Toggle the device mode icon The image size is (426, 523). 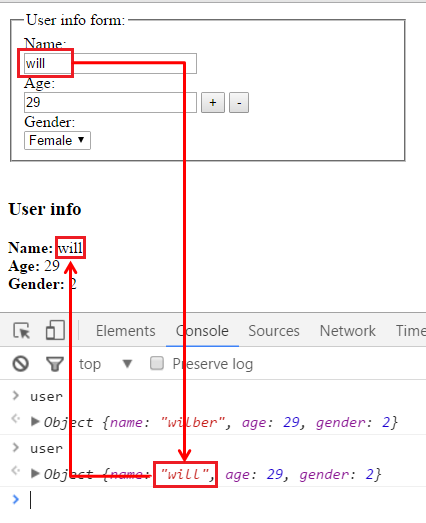tap(55, 330)
